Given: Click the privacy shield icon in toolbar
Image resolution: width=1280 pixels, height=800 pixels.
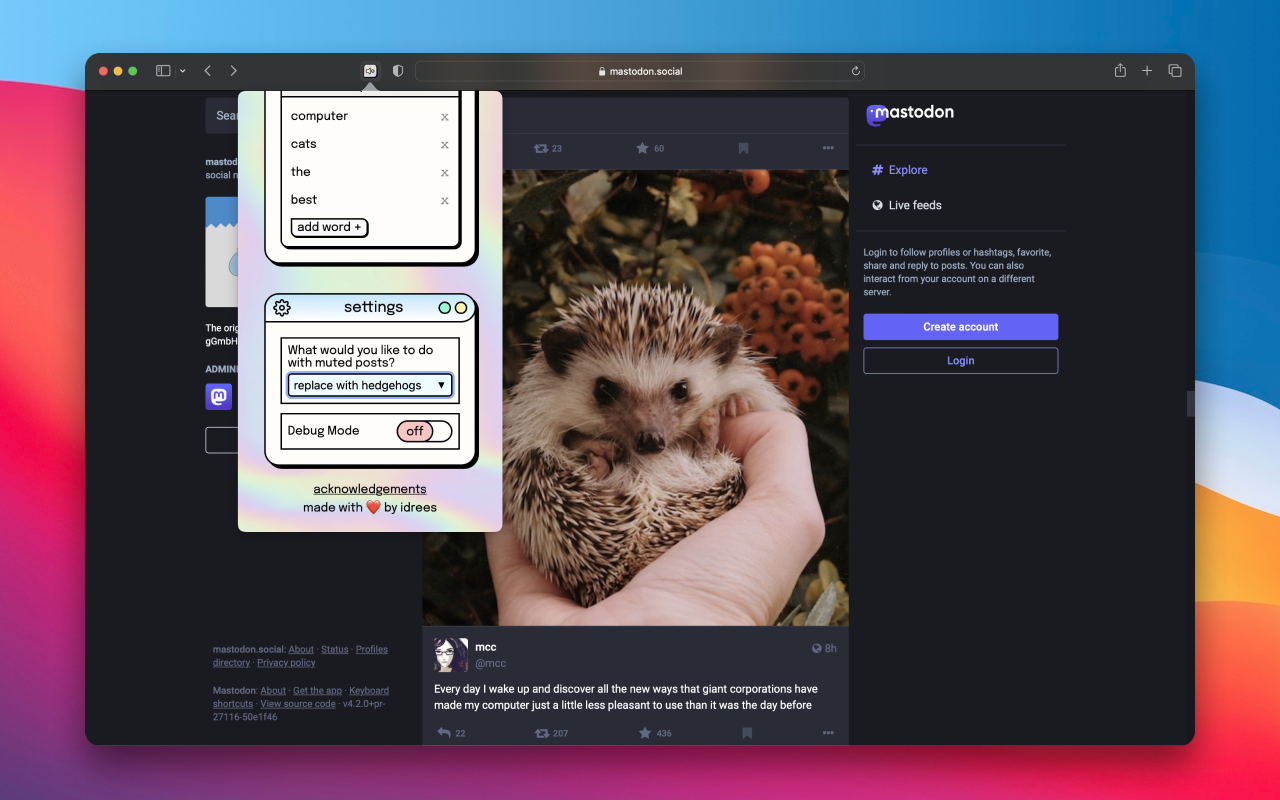Looking at the screenshot, I should coord(398,71).
